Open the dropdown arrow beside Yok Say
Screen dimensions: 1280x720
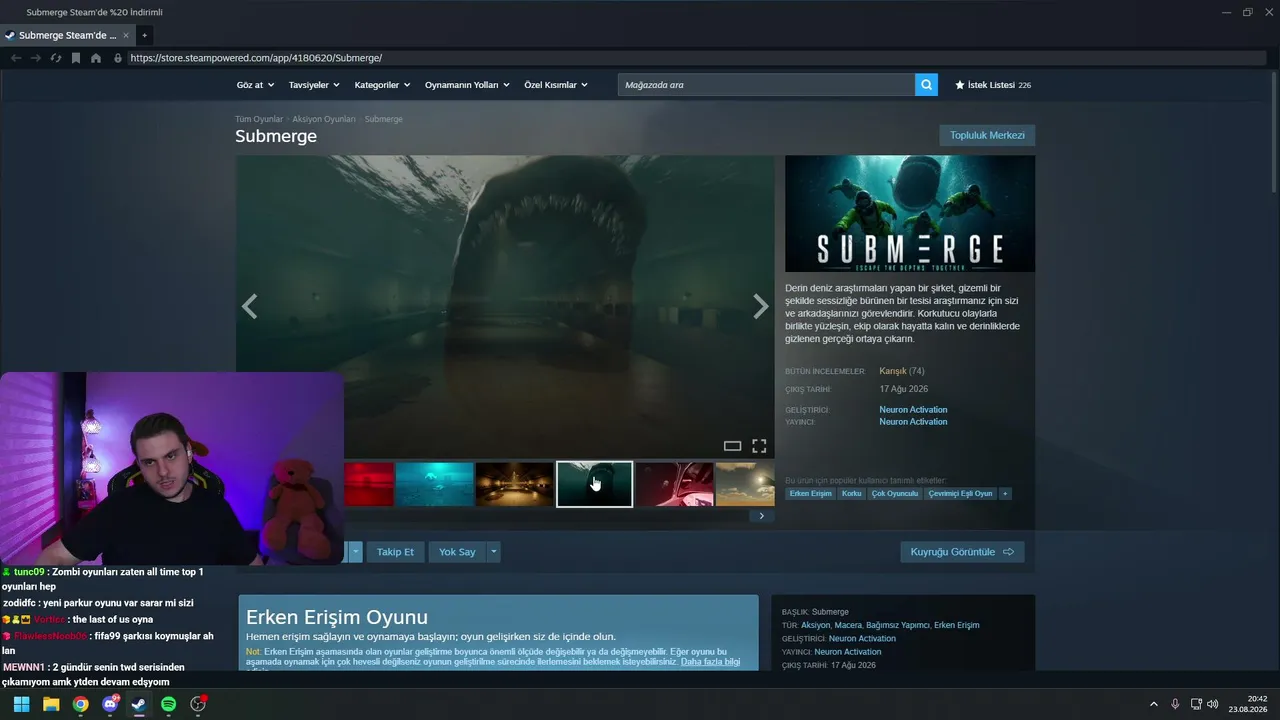tap(493, 552)
